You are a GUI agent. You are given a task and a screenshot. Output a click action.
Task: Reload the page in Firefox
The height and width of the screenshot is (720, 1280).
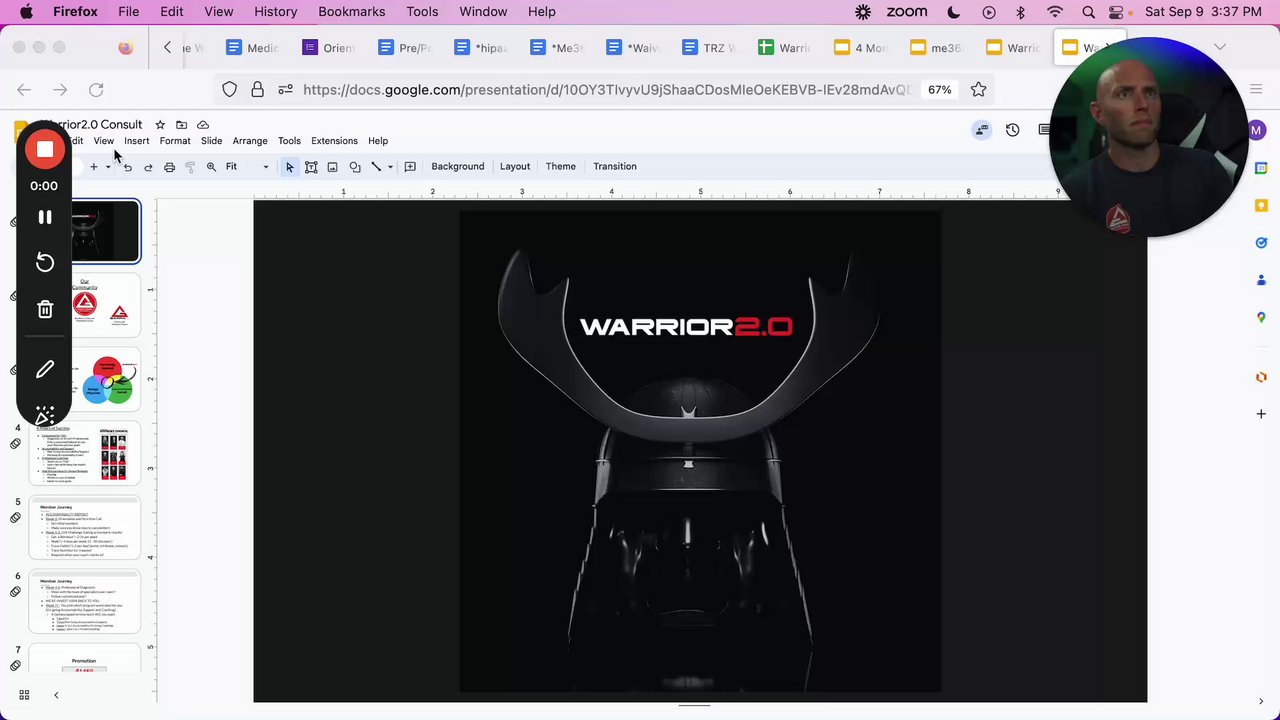click(x=96, y=90)
